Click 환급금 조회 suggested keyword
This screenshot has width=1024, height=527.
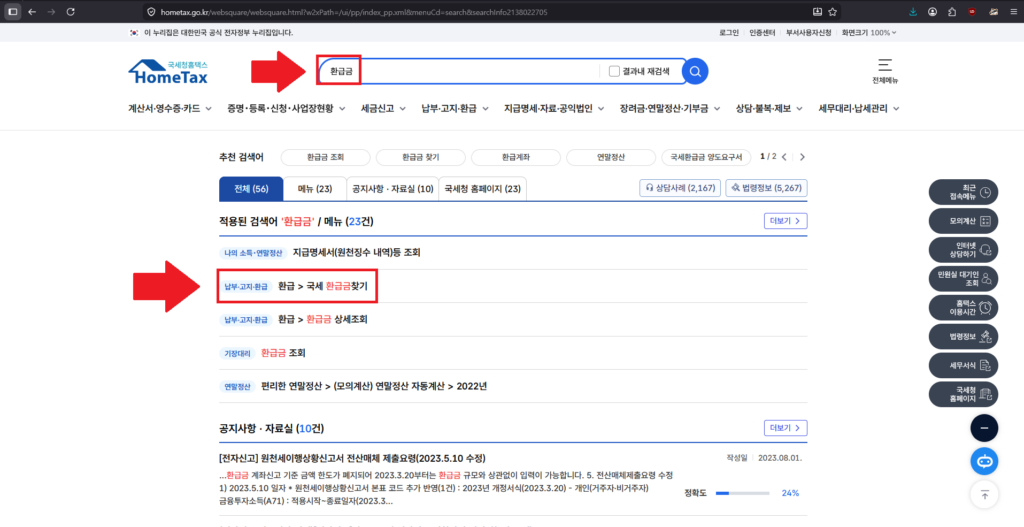pyautogui.click(x=325, y=157)
